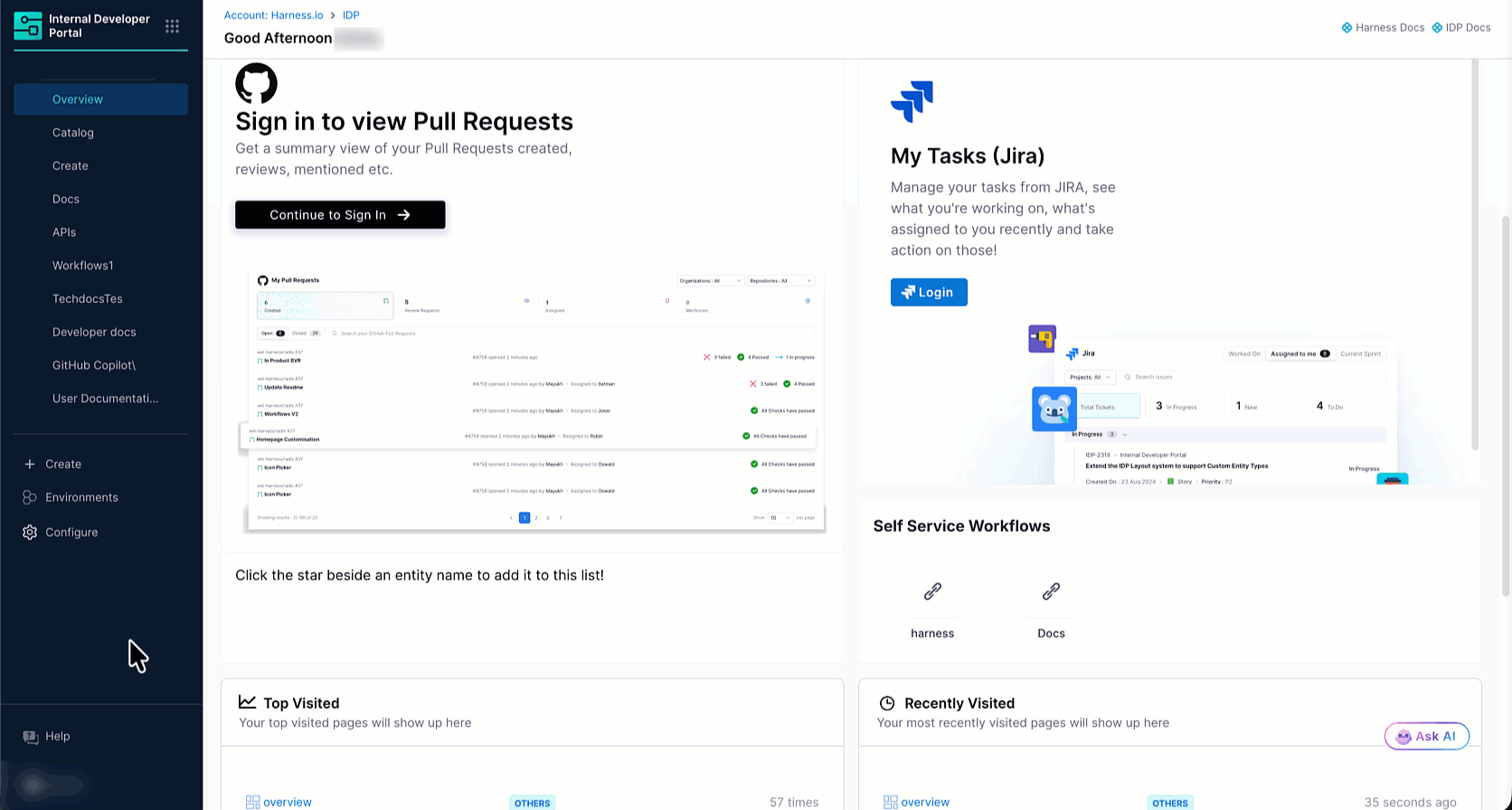Launch the Ask AI assistant

[1426, 736]
